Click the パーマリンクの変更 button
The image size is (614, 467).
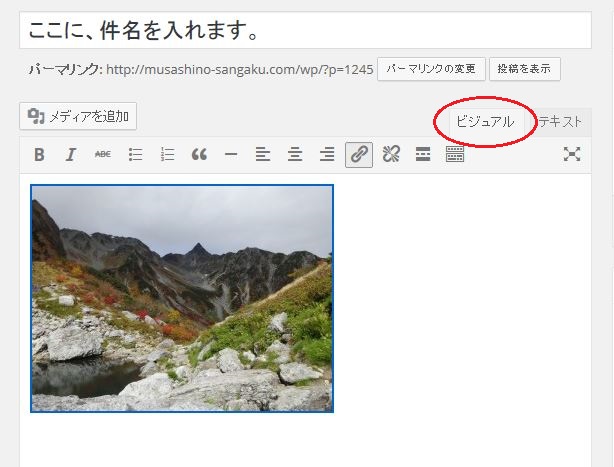pos(431,69)
